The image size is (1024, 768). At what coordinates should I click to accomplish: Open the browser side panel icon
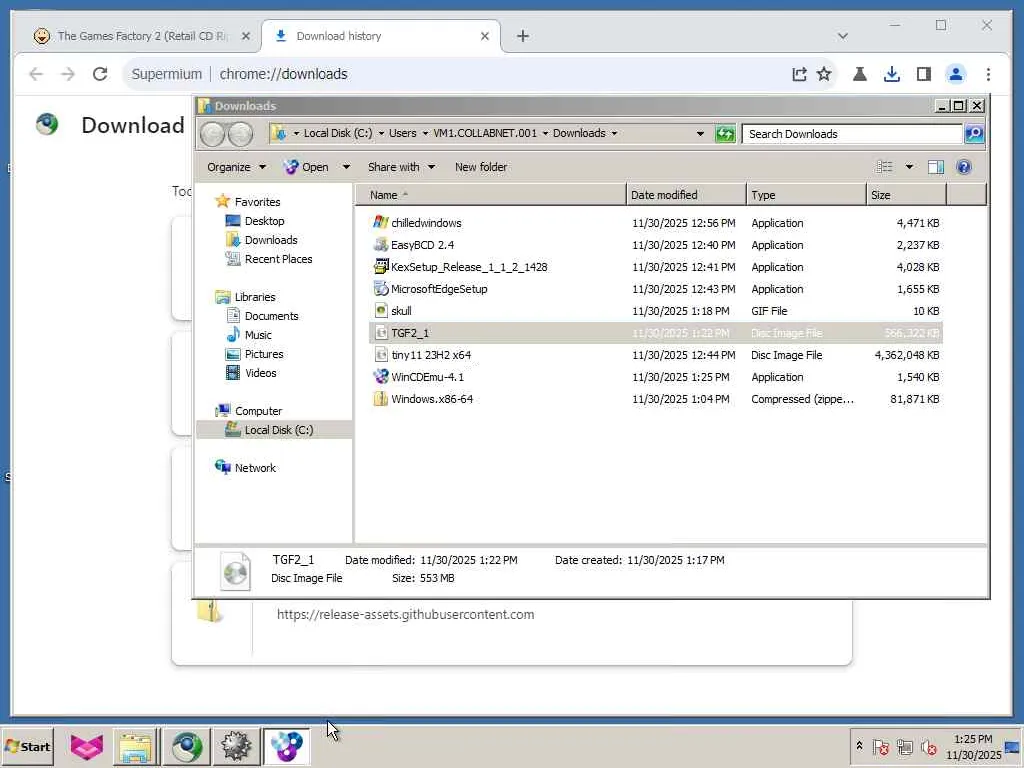pyautogui.click(x=923, y=74)
